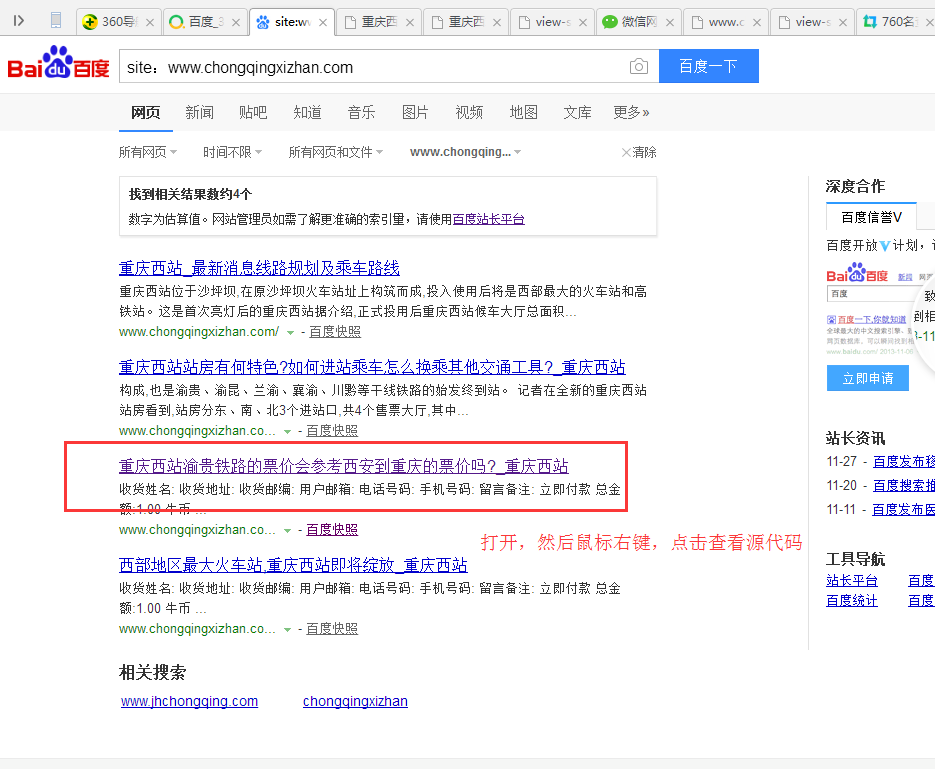This screenshot has height=769, width=935.
Task: Open result 重庆西站_最新消息线路规划及乘车路线
Action: pos(259,268)
